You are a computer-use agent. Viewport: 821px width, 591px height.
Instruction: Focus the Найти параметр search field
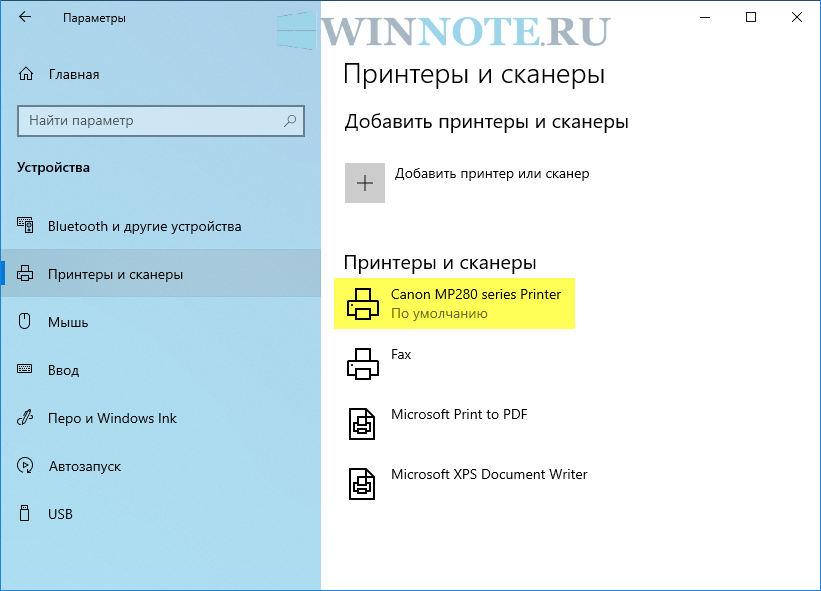(x=150, y=121)
